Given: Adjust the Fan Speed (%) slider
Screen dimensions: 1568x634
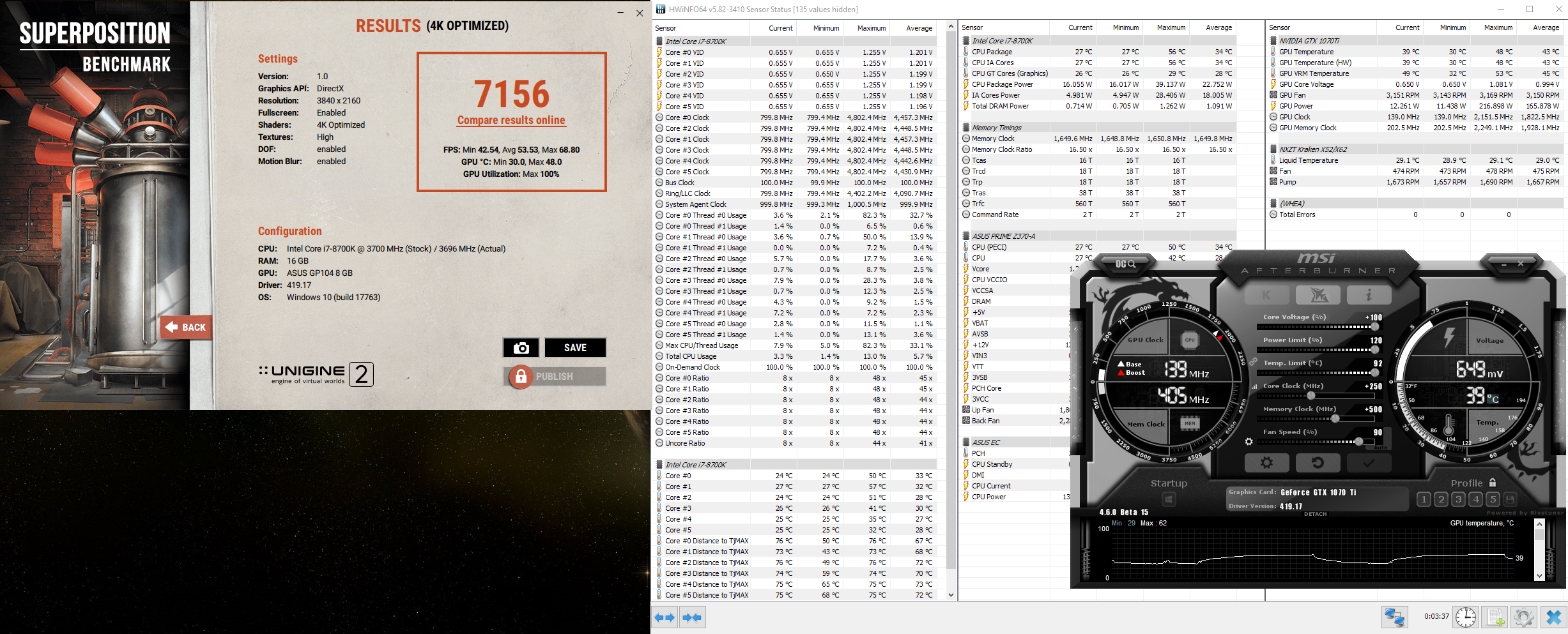Looking at the screenshot, I should tap(1318, 442).
